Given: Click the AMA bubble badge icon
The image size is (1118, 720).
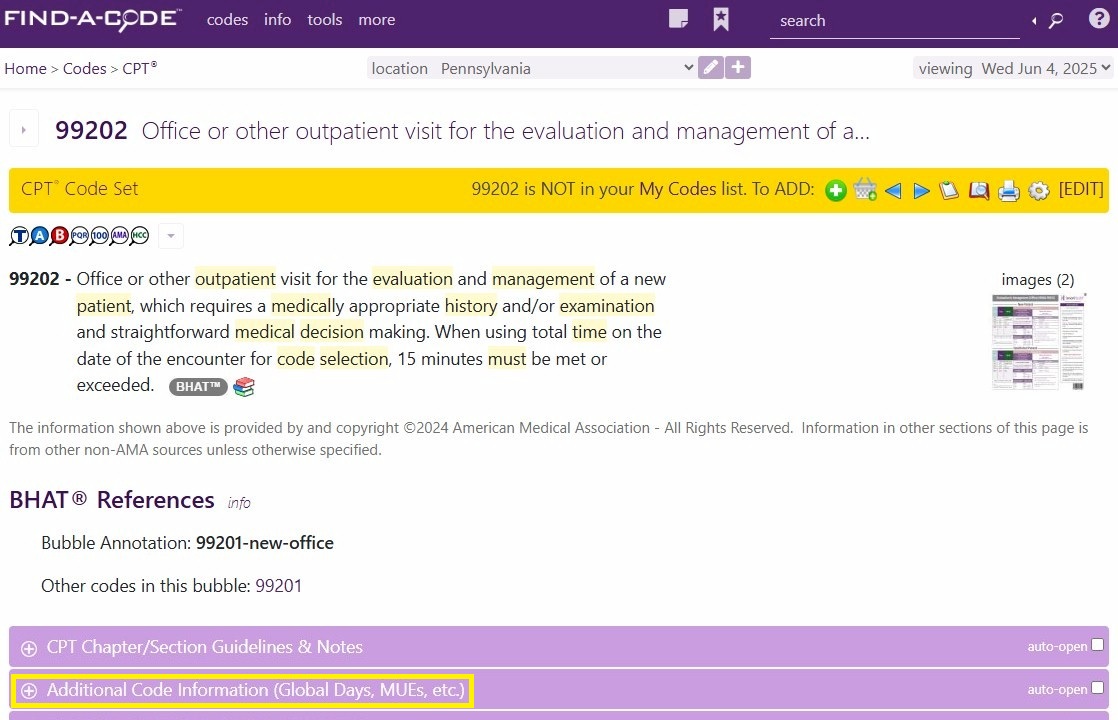Looking at the screenshot, I should [119, 235].
